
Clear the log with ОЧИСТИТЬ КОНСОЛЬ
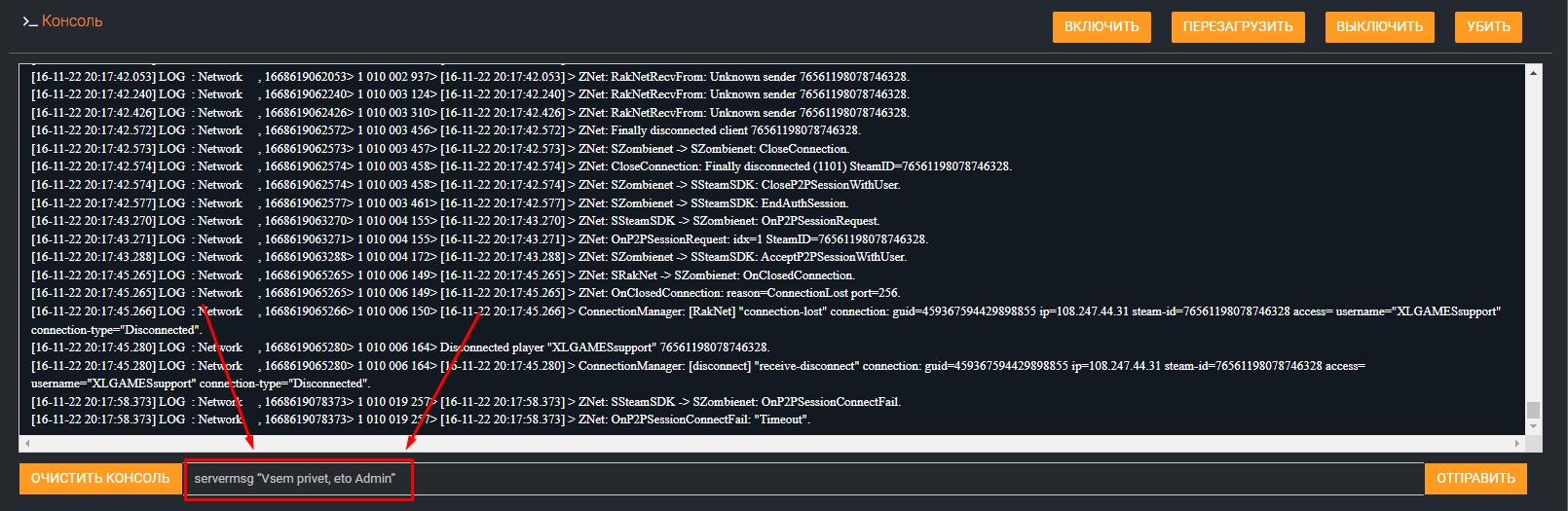click(x=100, y=478)
